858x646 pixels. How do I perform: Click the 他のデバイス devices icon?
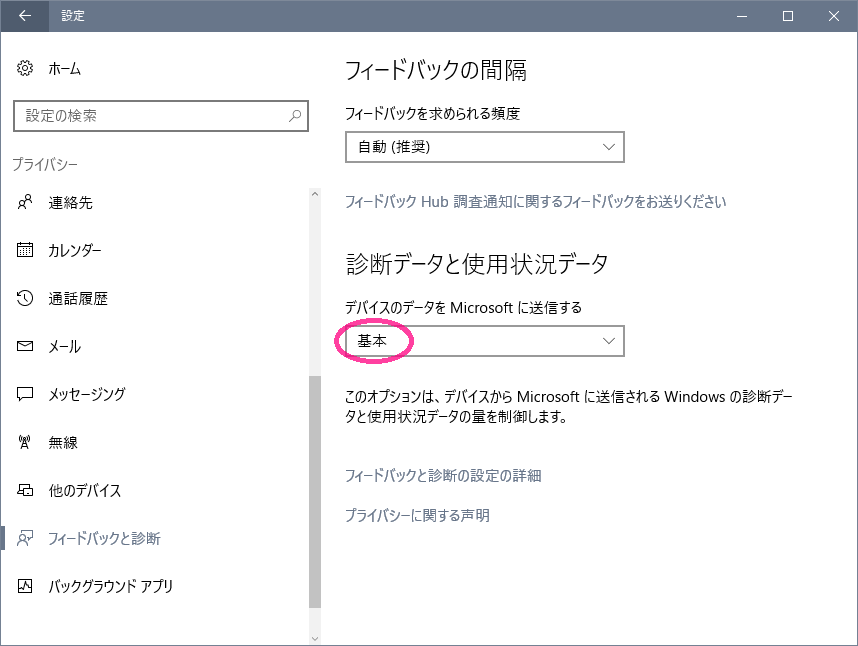pos(25,490)
